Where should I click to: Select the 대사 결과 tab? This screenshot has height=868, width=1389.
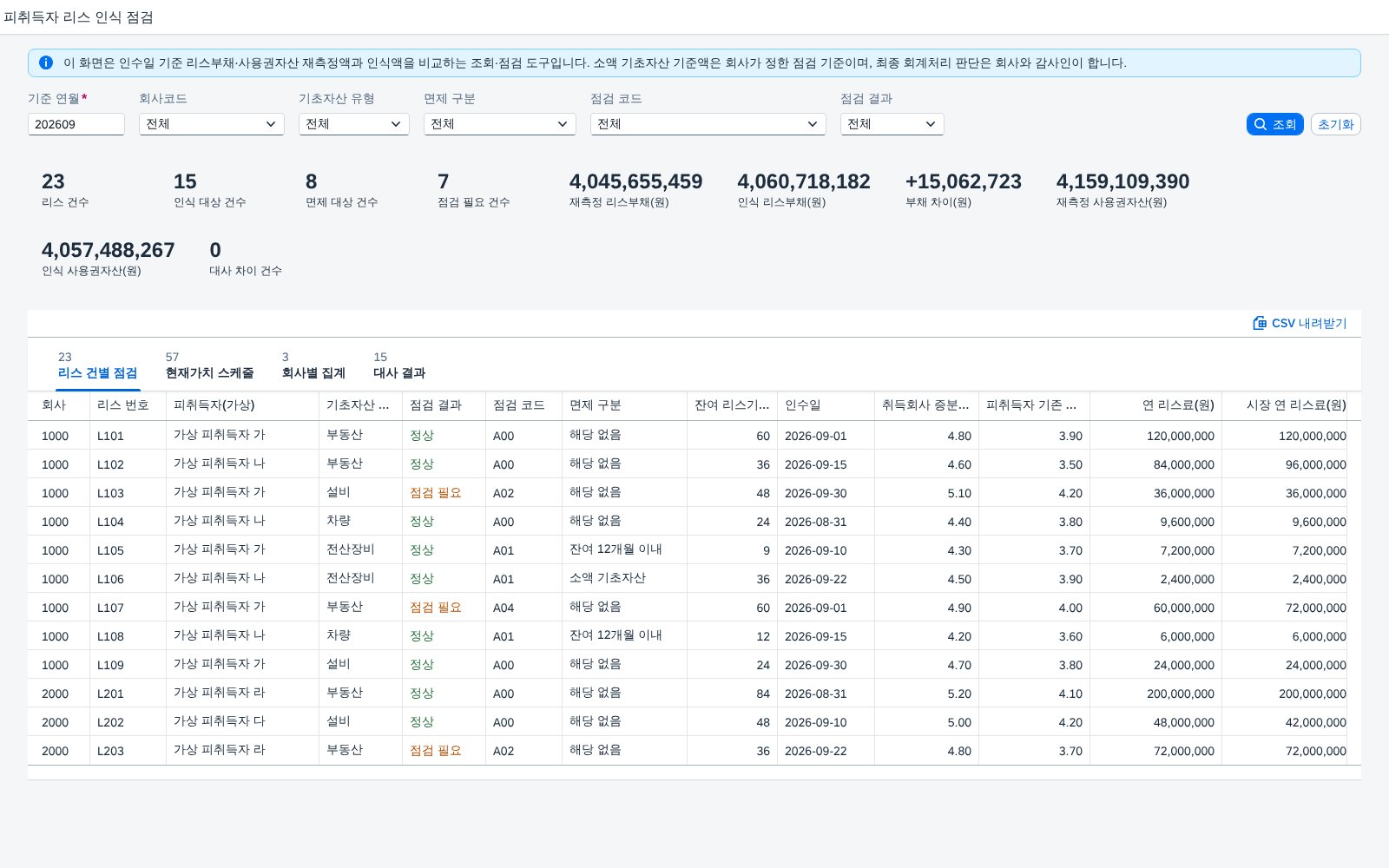(399, 365)
